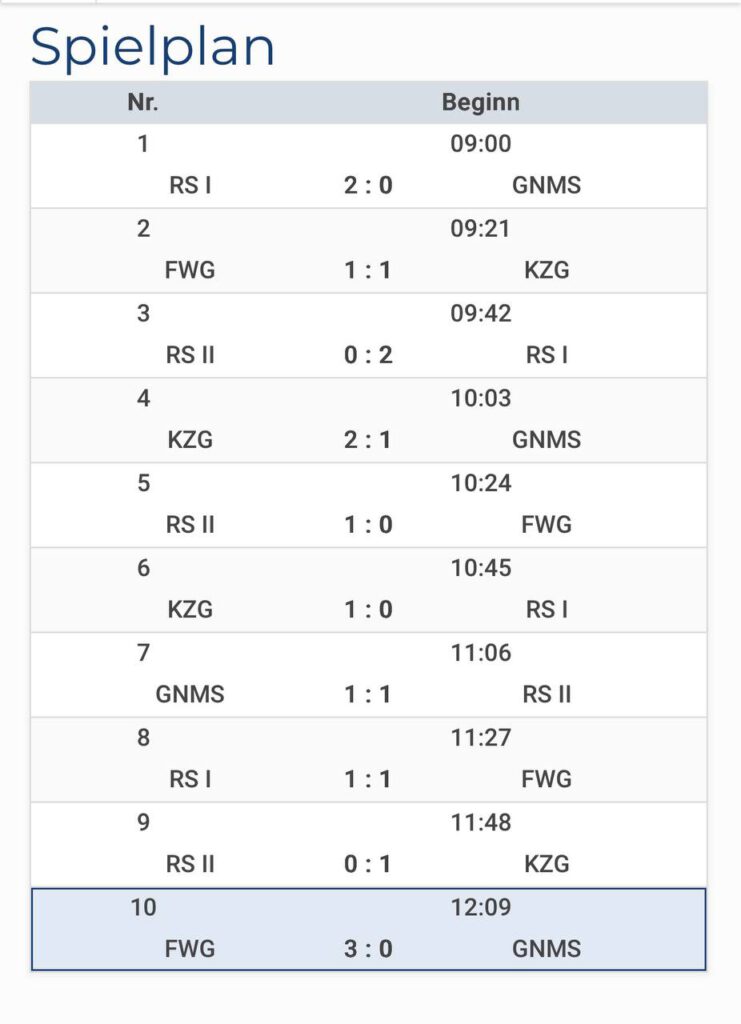The image size is (741, 1024).
Task: Select match number 5
Action: (x=143, y=484)
